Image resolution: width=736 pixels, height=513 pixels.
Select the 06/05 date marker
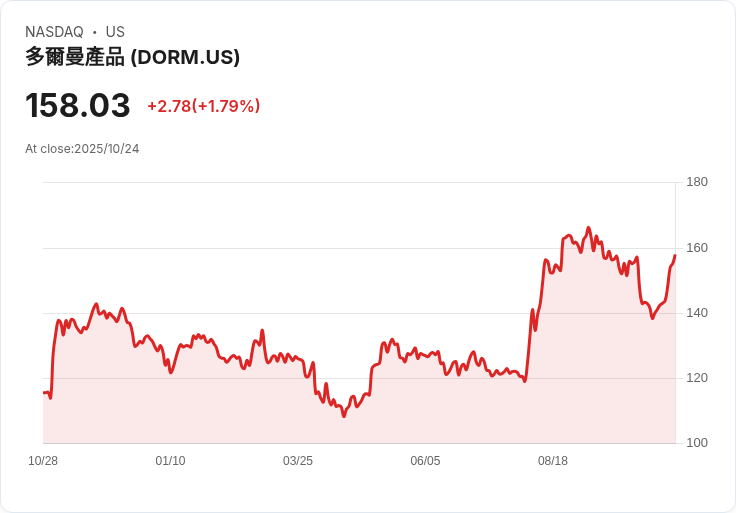pyautogui.click(x=425, y=461)
